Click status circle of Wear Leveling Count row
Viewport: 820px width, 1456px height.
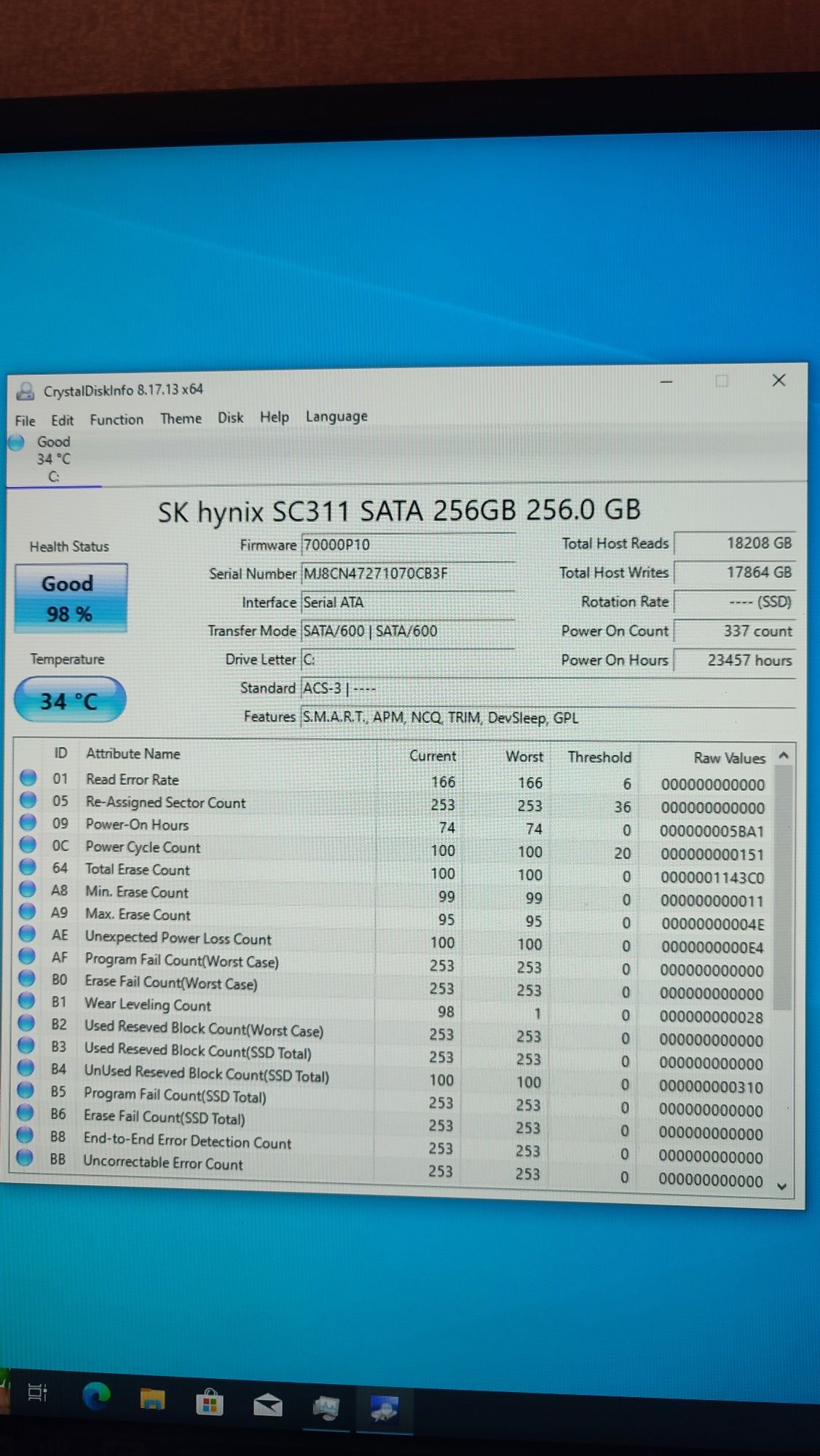click(26, 1000)
